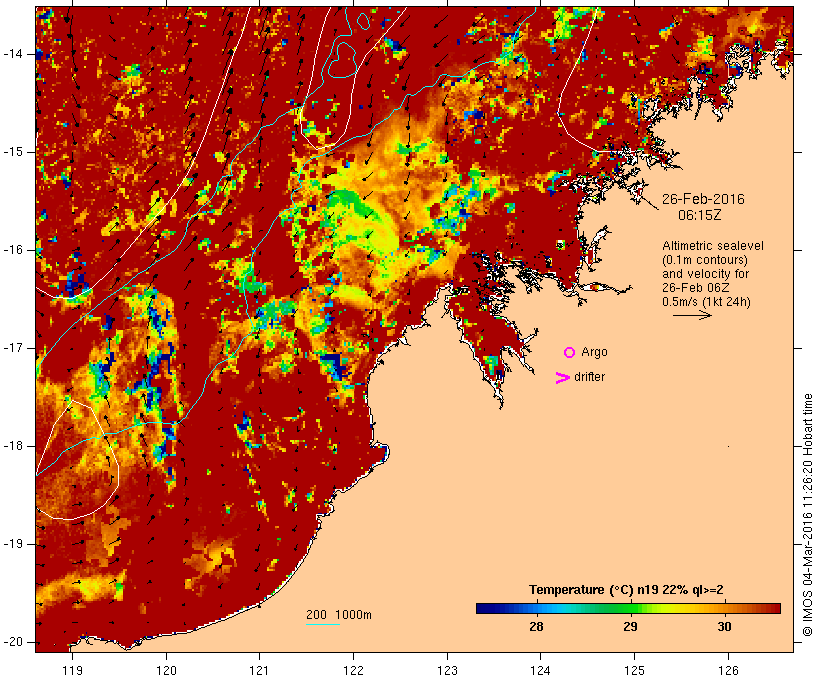Click the 'Temperature (°C) n19 22% ql>=2' title
Screen dimensions: 820x680
626,590
